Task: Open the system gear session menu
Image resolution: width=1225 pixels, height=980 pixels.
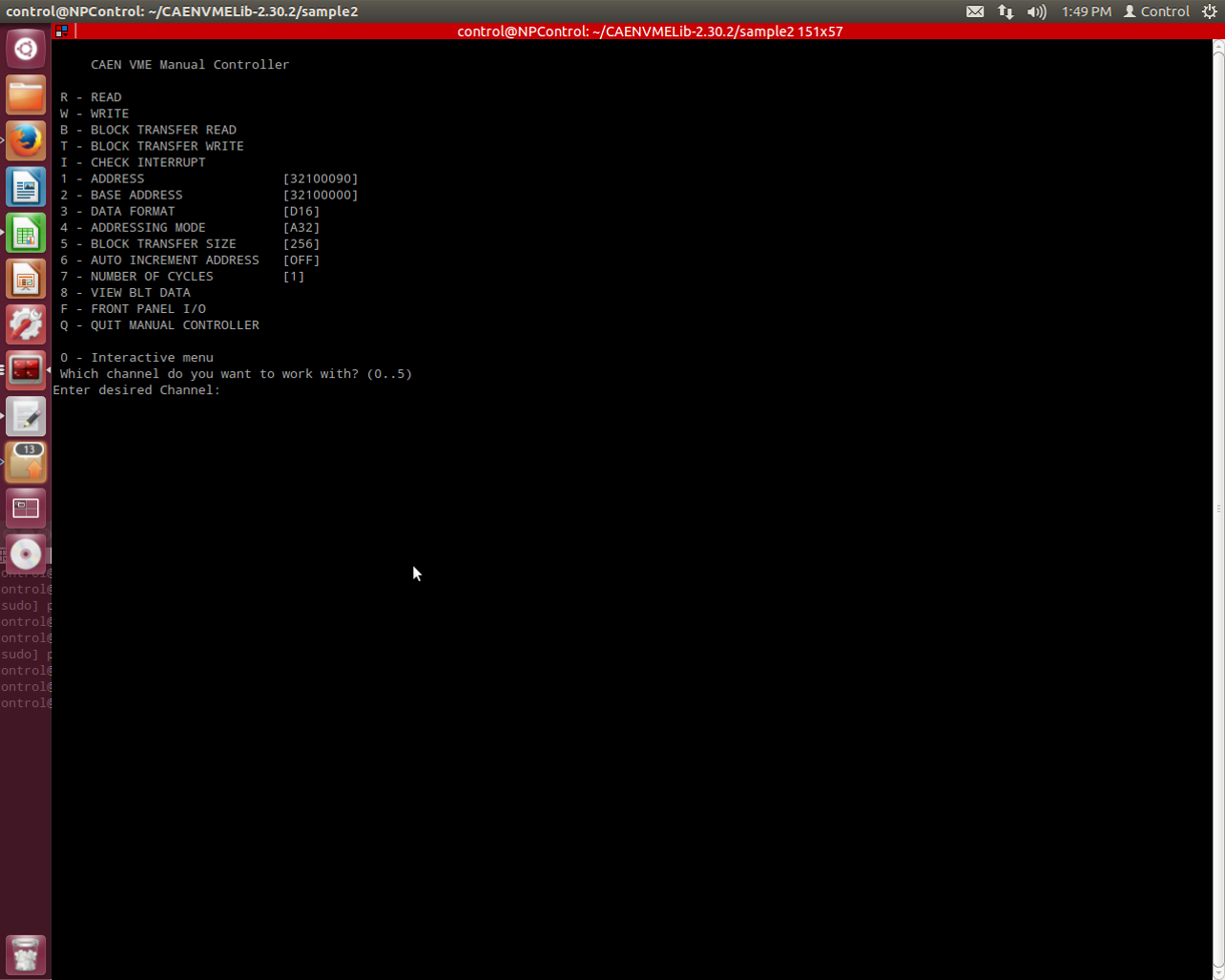Action: coord(1209,11)
